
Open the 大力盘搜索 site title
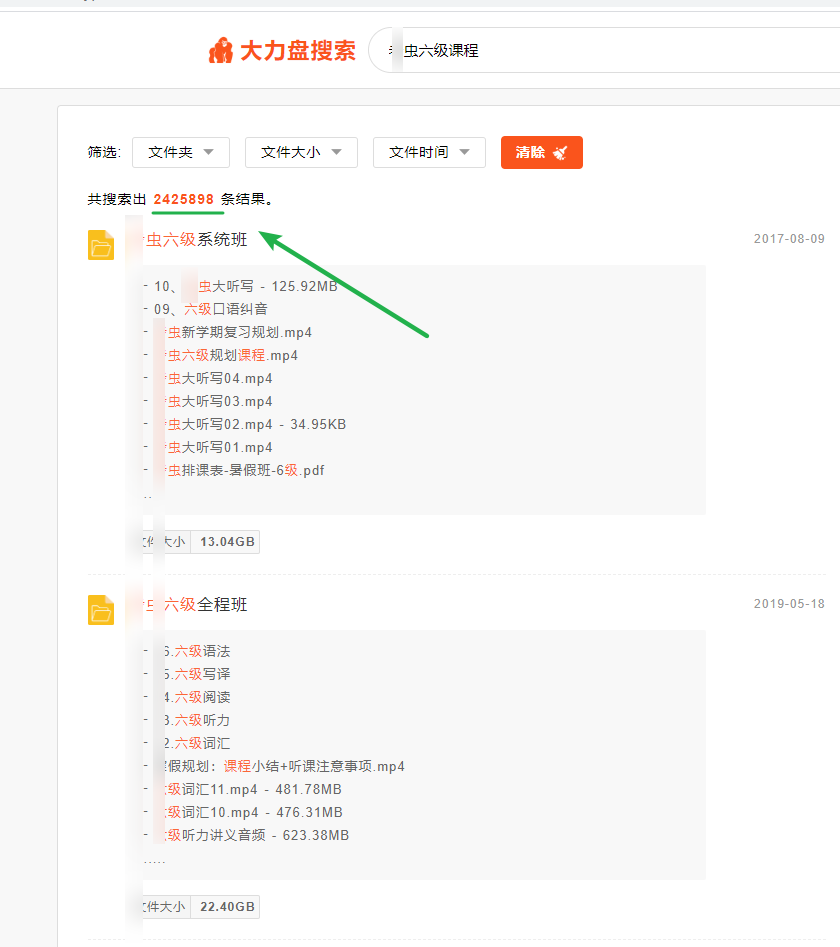coord(298,51)
